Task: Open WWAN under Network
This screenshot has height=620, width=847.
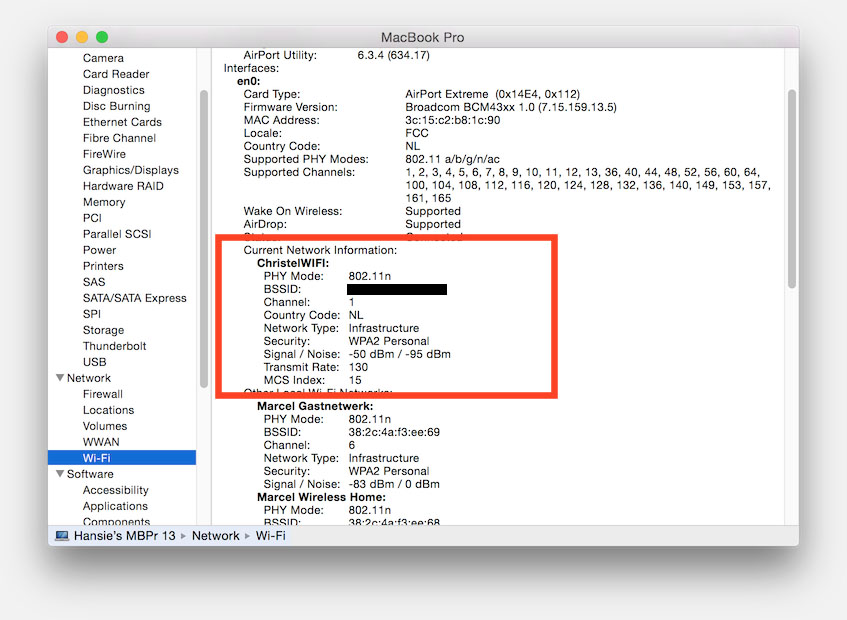Action: click(x=101, y=442)
